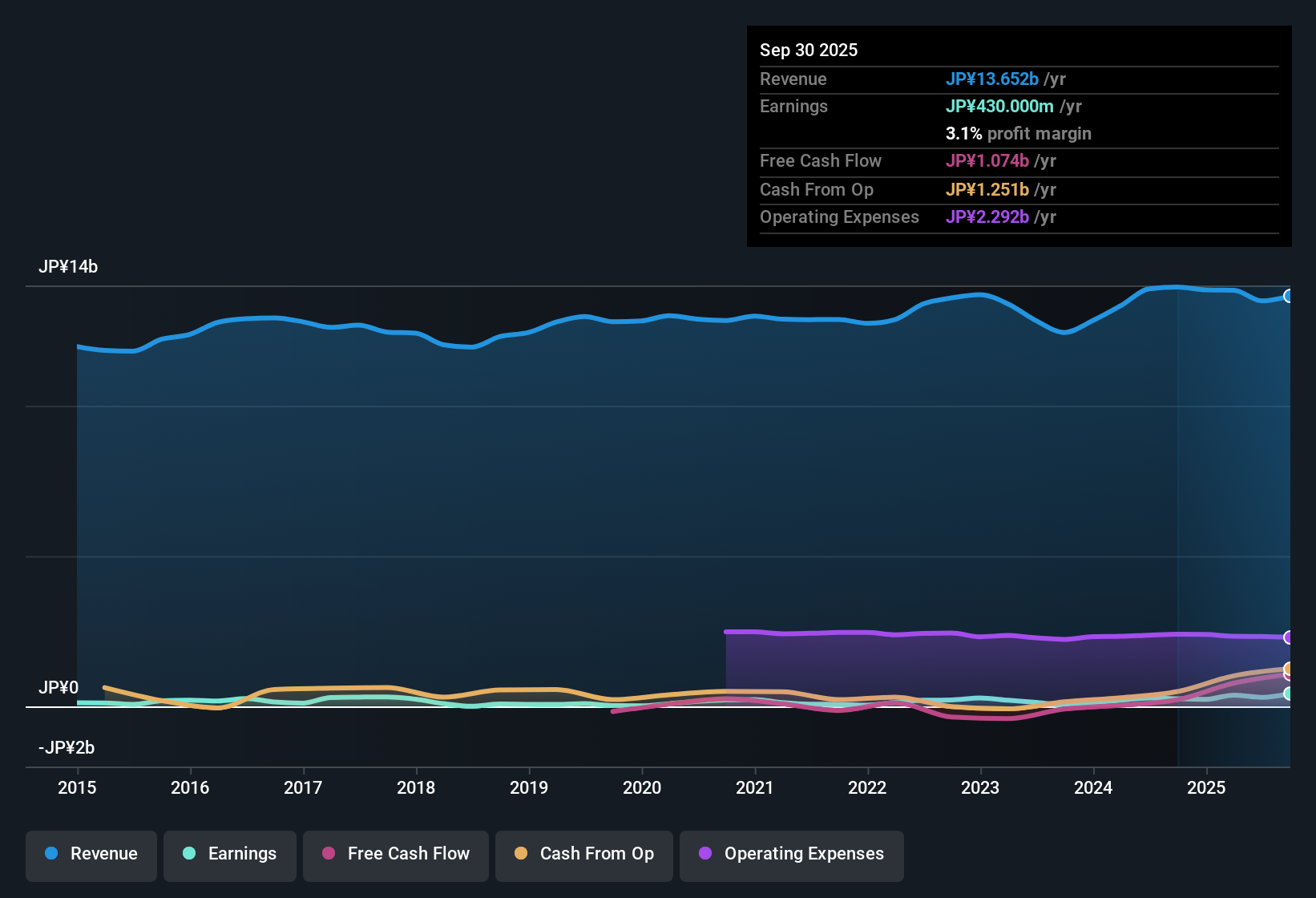Toggle the Earnings series off
Image resolution: width=1316 pixels, height=898 pixels.
click(229, 854)
